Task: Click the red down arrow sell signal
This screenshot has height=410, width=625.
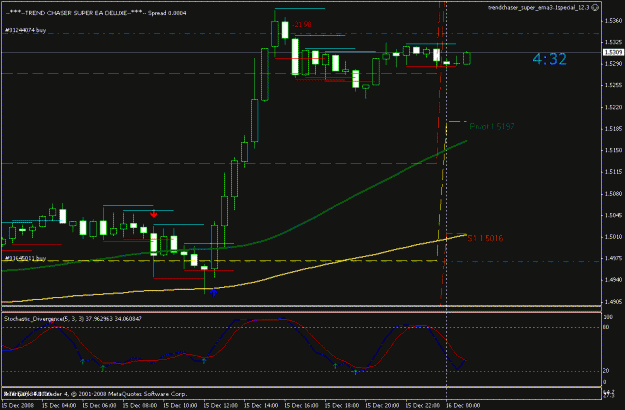Action: [x=153, y=214]
